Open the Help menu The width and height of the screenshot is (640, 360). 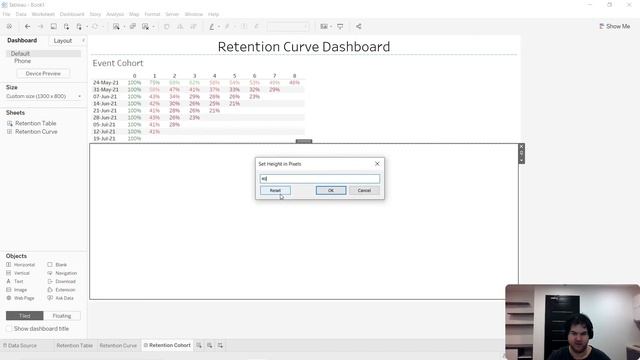coord(213,14)
